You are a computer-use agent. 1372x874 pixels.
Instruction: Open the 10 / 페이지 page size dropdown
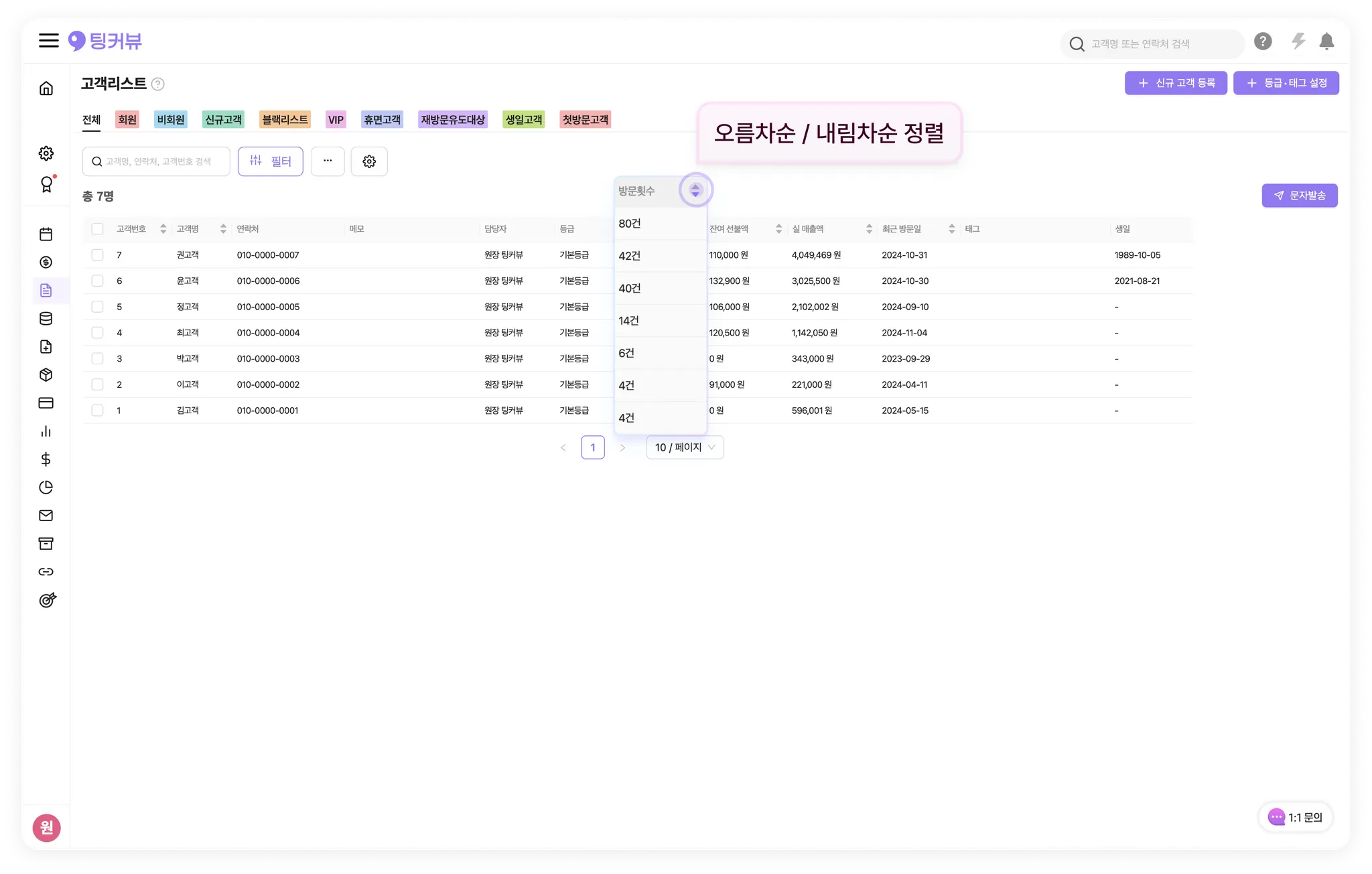685,447
